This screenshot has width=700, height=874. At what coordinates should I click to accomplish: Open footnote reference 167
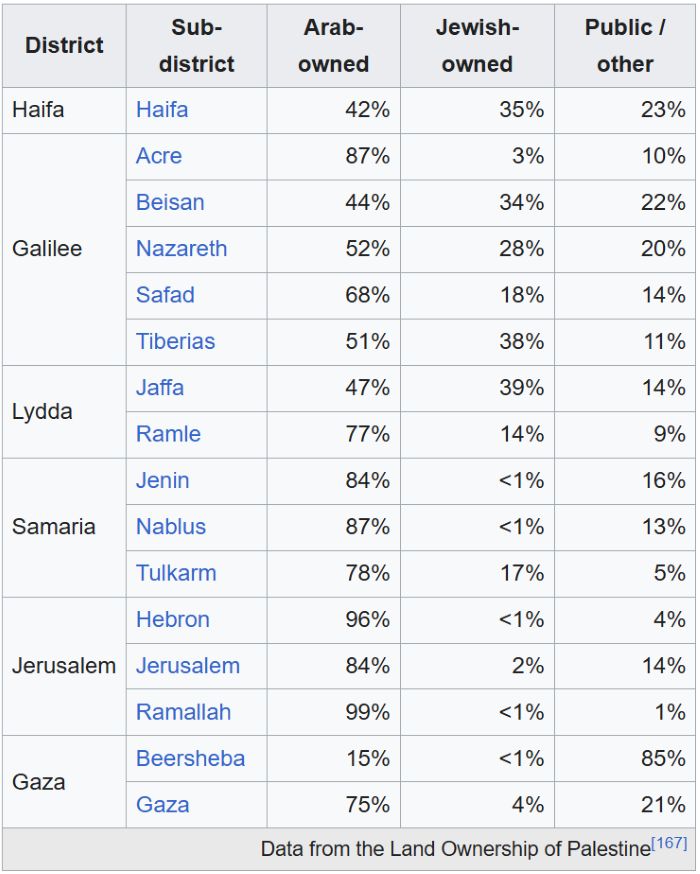pyautogui.click(x=669, y=843)
